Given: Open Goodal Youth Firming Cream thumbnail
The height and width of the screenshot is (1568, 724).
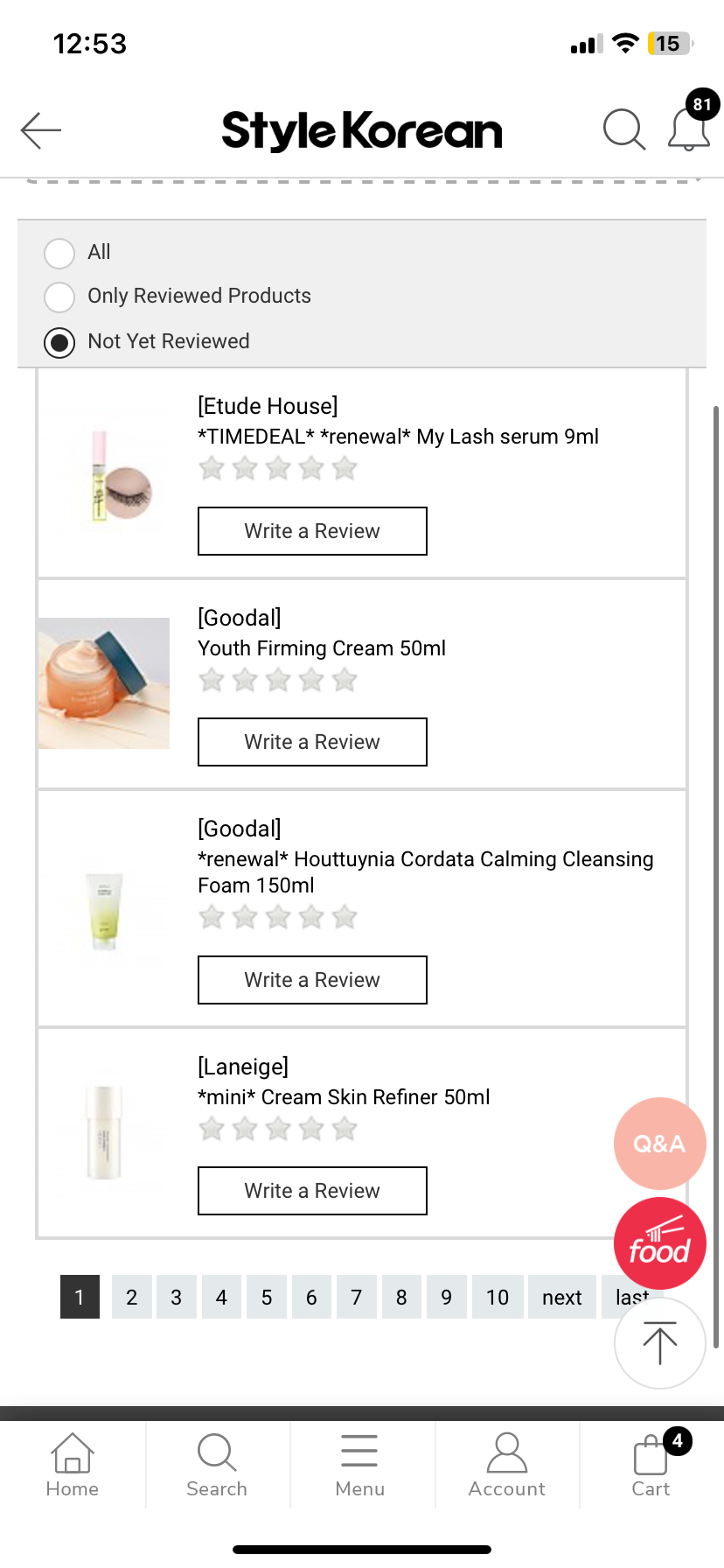Looking at the screenshot, I should tap(104, 683).
